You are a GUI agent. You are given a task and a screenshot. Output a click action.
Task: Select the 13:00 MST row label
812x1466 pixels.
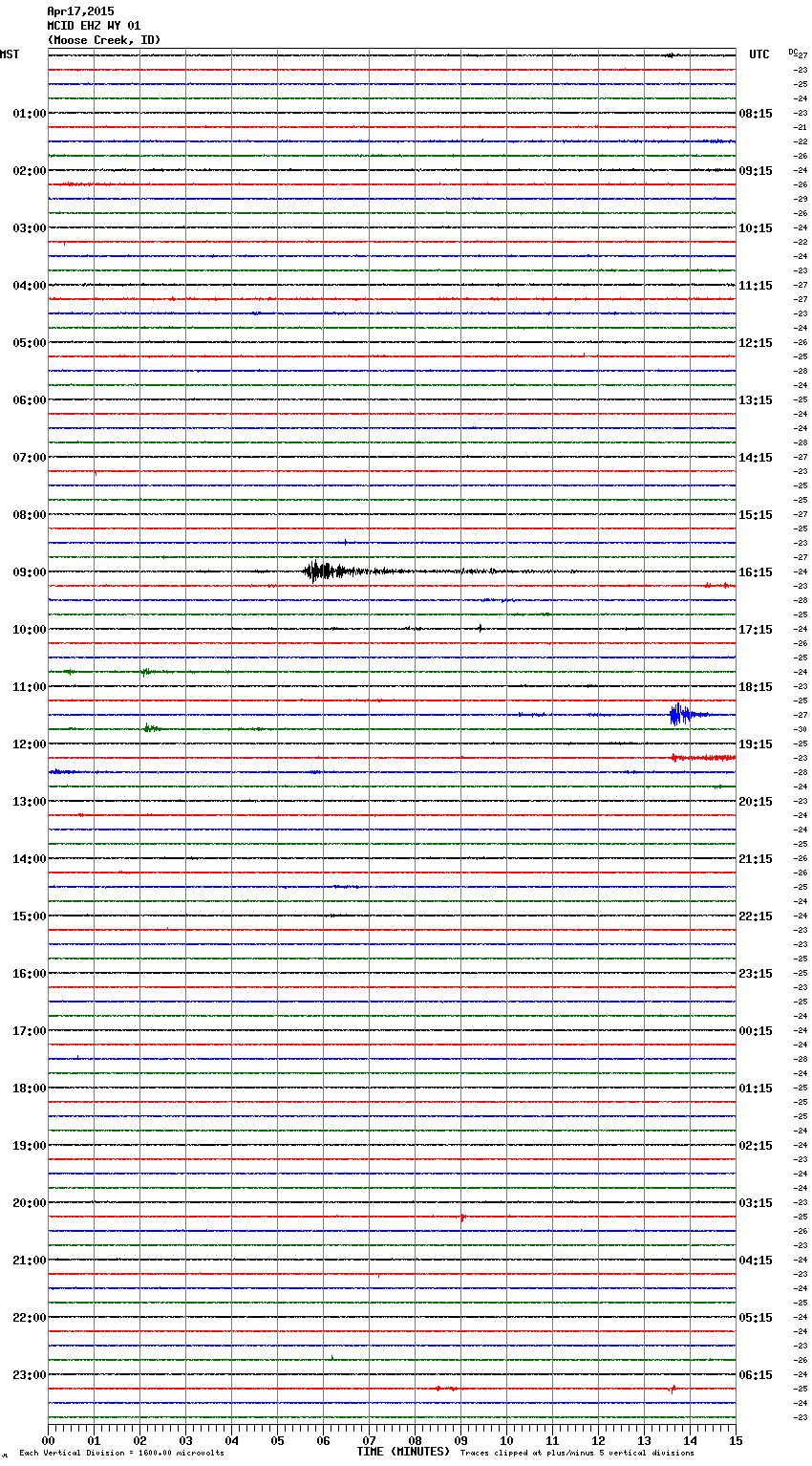30,802
